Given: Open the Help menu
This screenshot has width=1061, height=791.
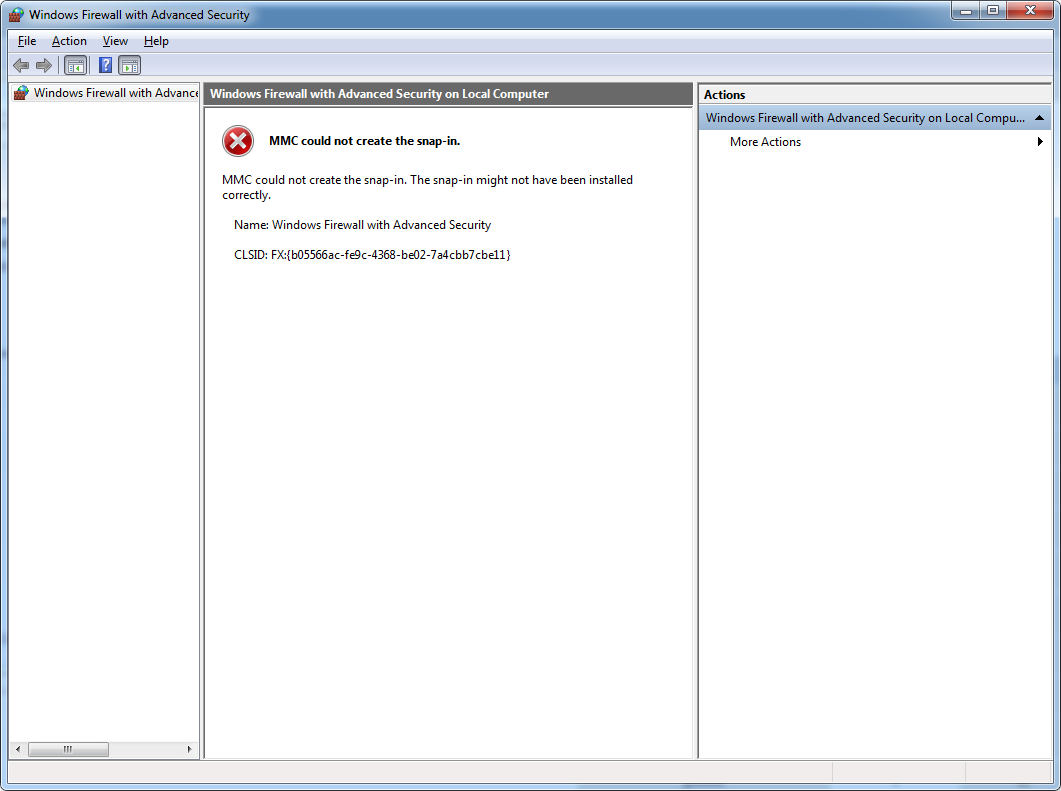Looking at the screenshot, I should pyautogui.click(x=156, y=41).
